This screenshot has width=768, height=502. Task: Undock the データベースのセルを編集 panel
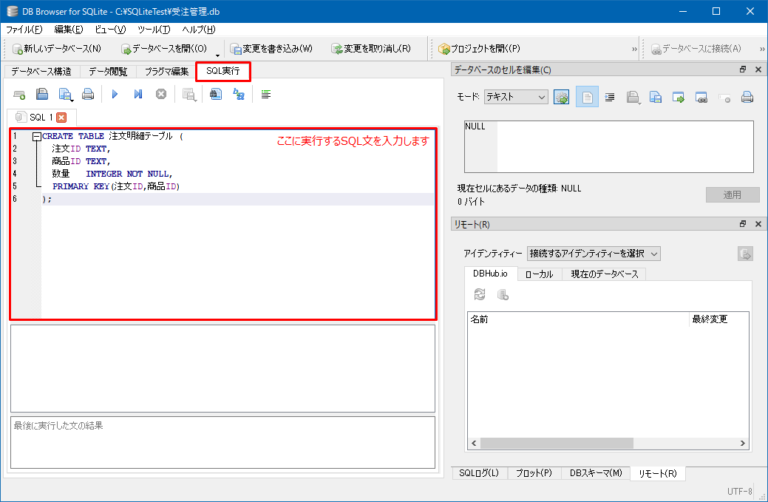tap(743, 70)
